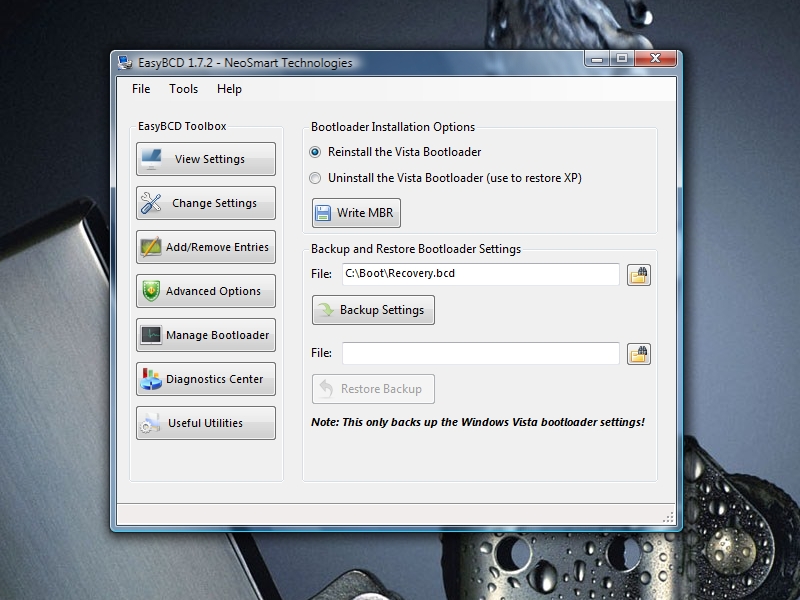The width and height of the screenshot is (800, 600).
Task: Maximize the EasyBCD window
Action: [x=621, y=59]
